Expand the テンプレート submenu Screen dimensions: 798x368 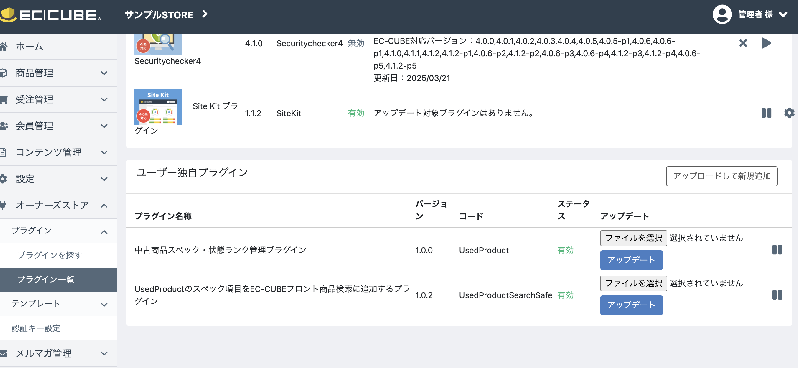coord(58,304)
